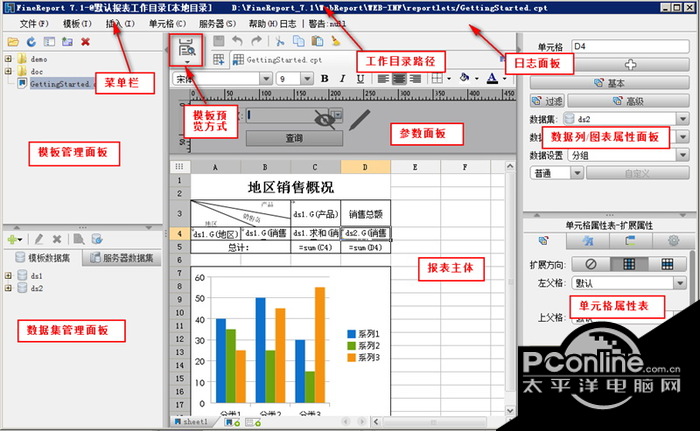Screen dimensions: 700x431
Task: Click the pencil edit icon in parameter panel
Action: click(359, 120)
